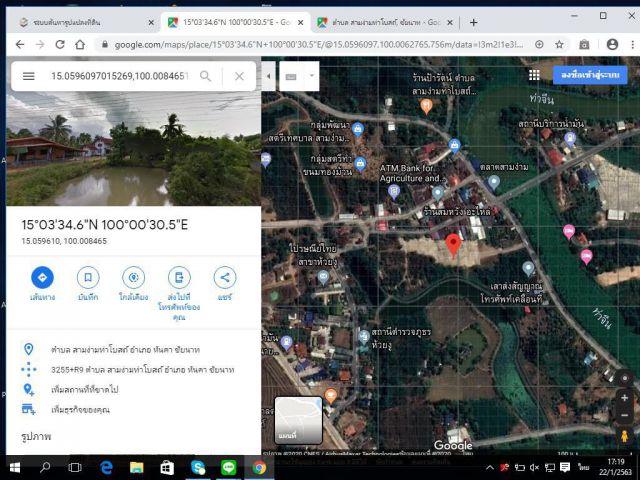Viewport: 640px width, 480px height.
Task: Reload the page
Action: (60, 44)
